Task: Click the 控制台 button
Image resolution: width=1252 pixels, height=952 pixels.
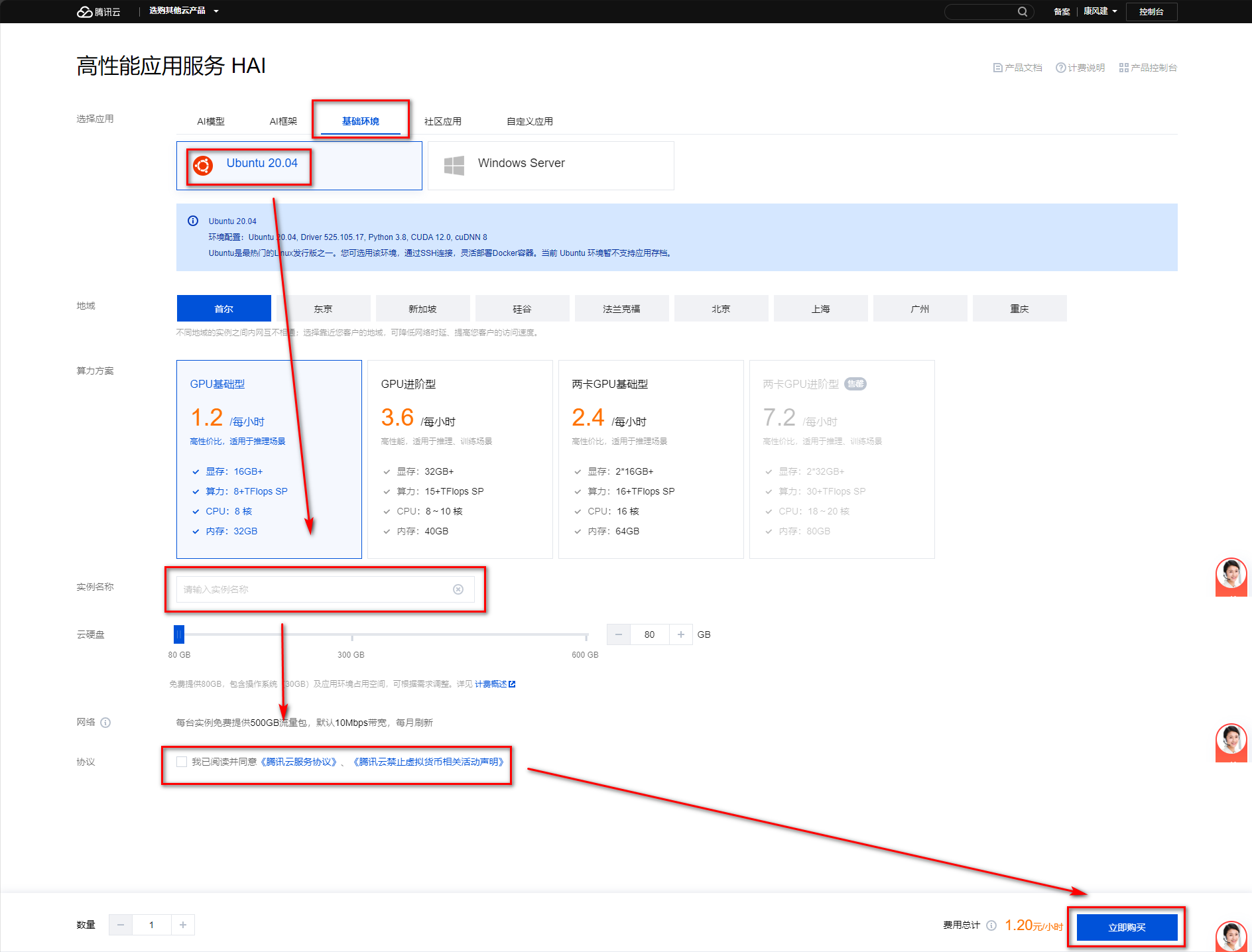Action: (x=1151, y=11)
